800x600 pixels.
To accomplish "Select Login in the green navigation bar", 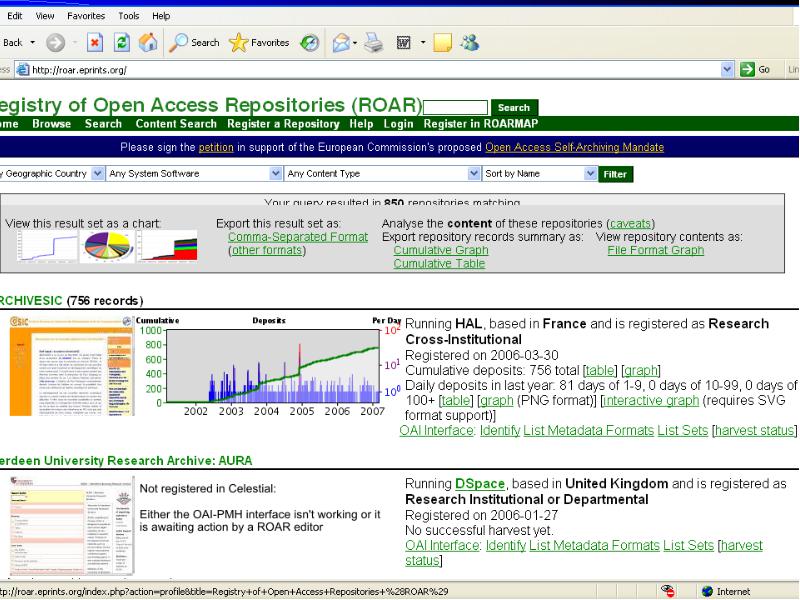I will (398, 123).
